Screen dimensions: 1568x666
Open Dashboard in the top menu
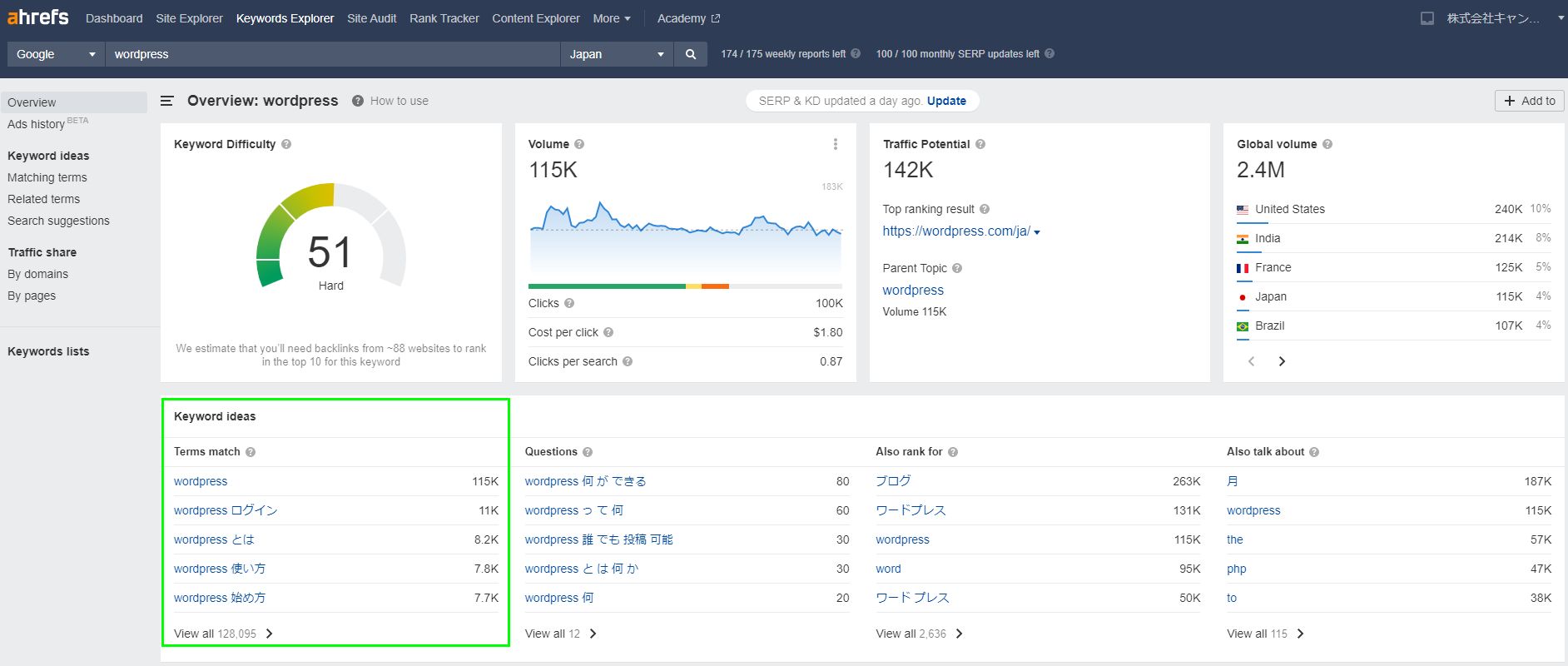coord(114,18)
